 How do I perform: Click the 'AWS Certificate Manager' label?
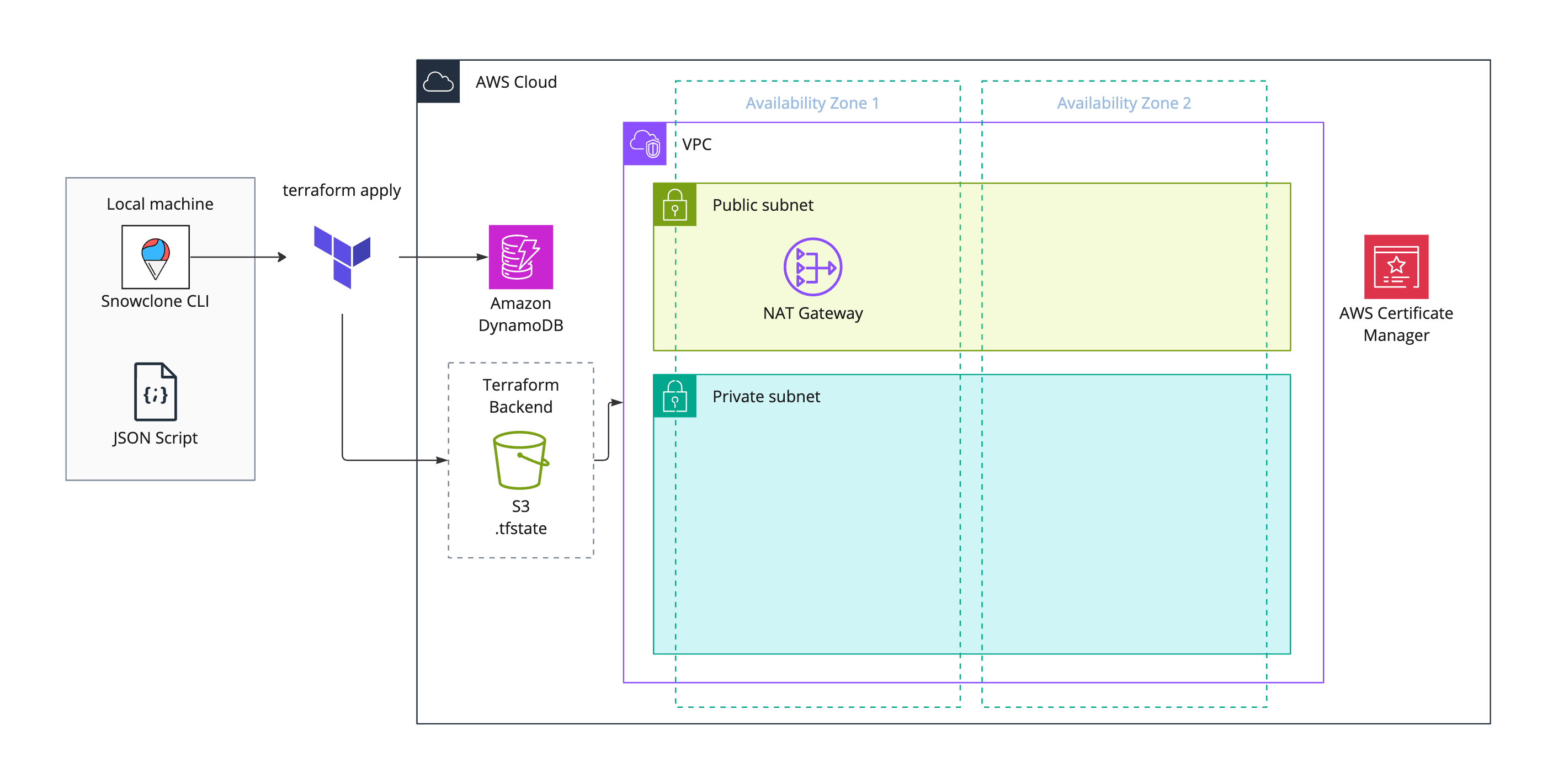click(1396, 324)
